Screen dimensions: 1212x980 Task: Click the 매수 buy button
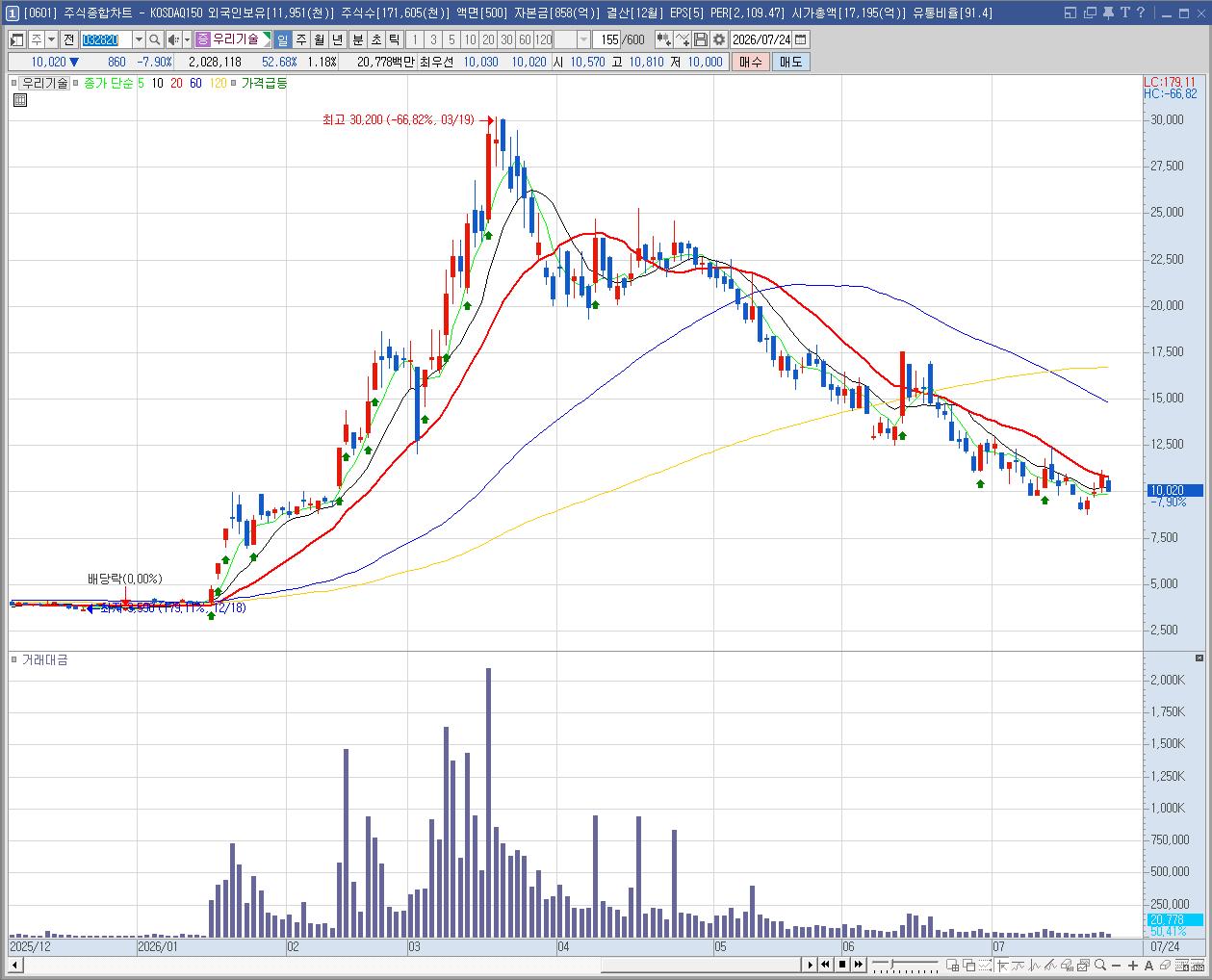751,62
